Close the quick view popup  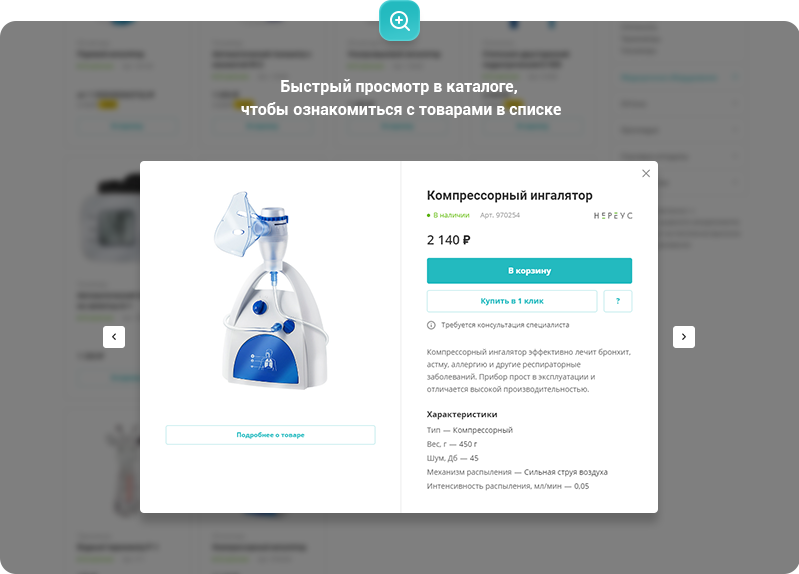[646, 173]
